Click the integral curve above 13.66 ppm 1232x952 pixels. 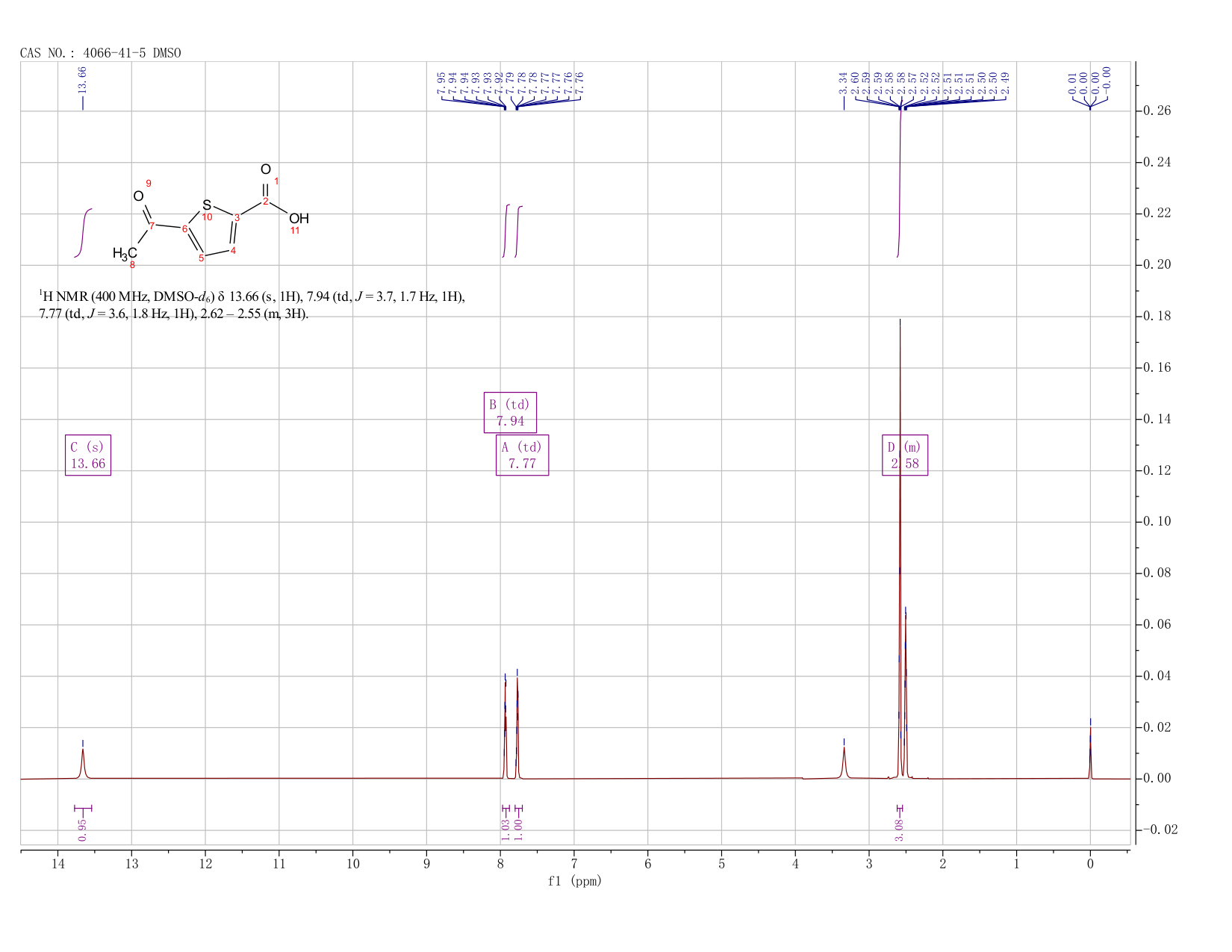pos(82,233)
